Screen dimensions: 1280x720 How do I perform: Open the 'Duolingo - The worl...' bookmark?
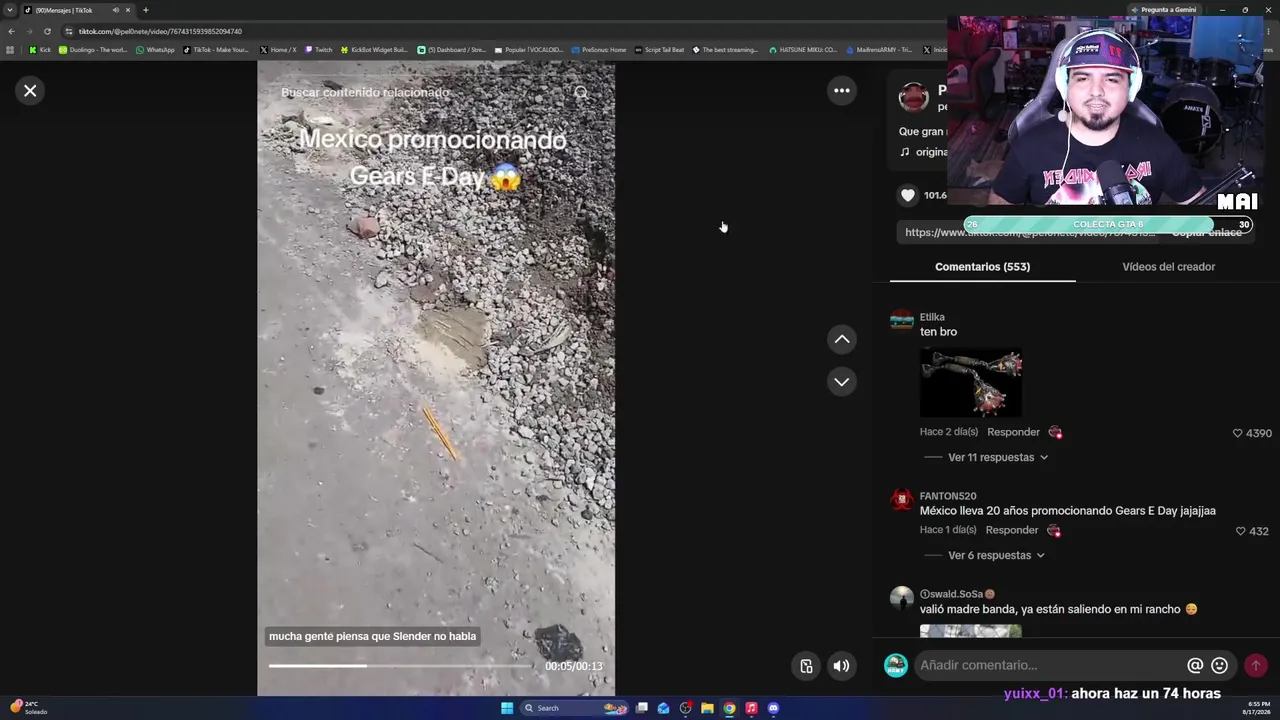click(93, 50)
